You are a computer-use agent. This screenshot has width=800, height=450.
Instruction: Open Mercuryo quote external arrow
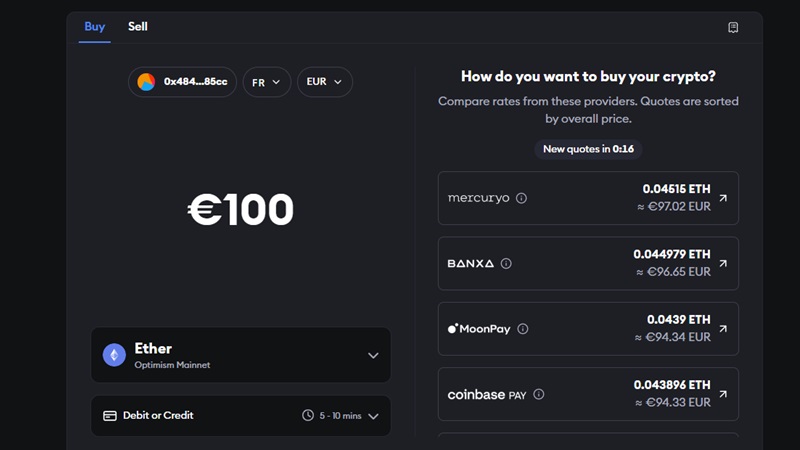click(x=723, y=198)
